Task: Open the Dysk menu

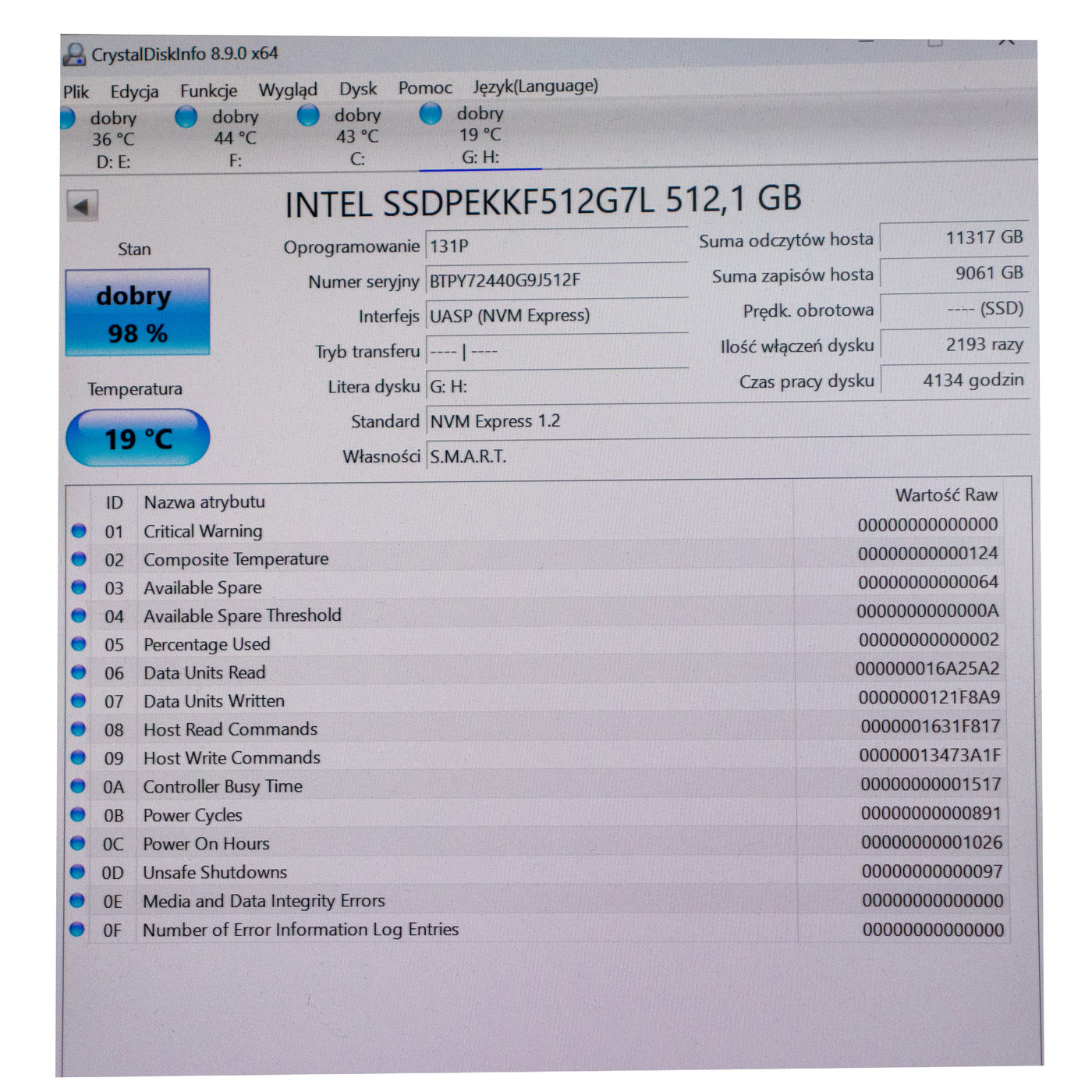Action: pyautogui.click(x=358, y=89)
